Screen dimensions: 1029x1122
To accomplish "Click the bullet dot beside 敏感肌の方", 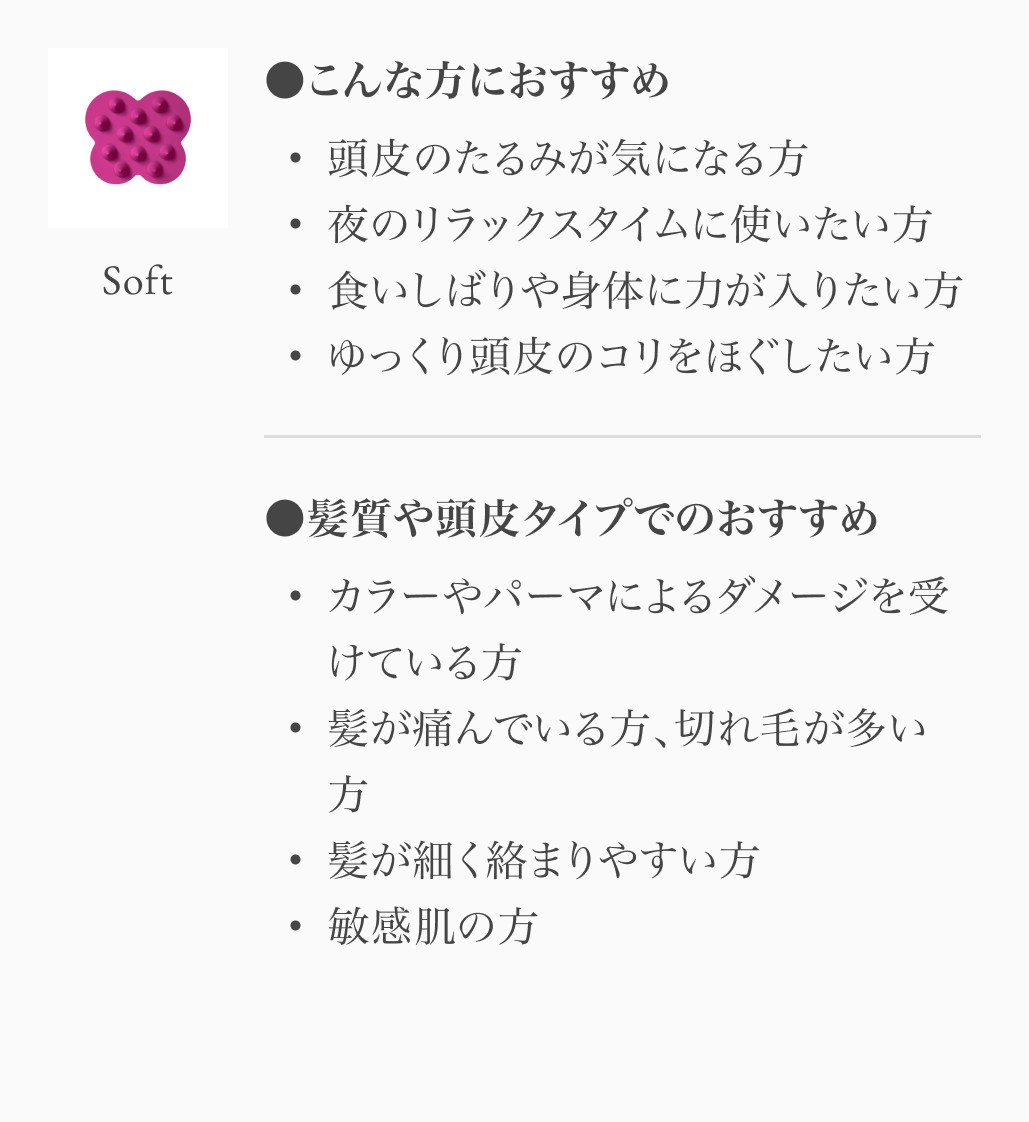I will (294, 927).
